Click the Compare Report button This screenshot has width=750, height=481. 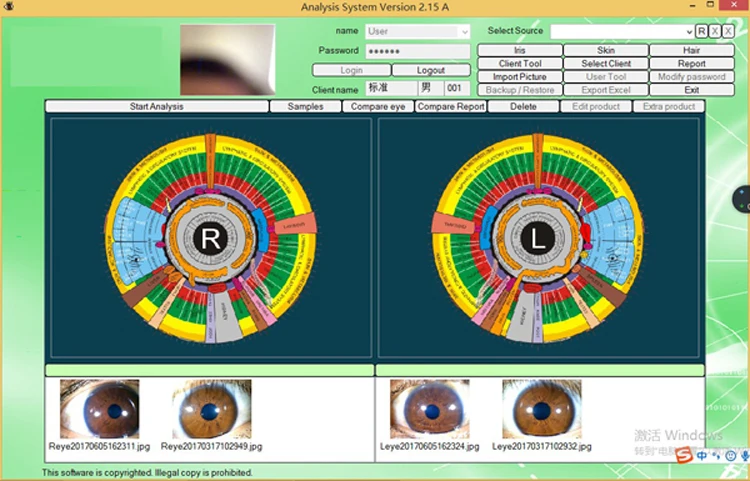click(451, 106)
